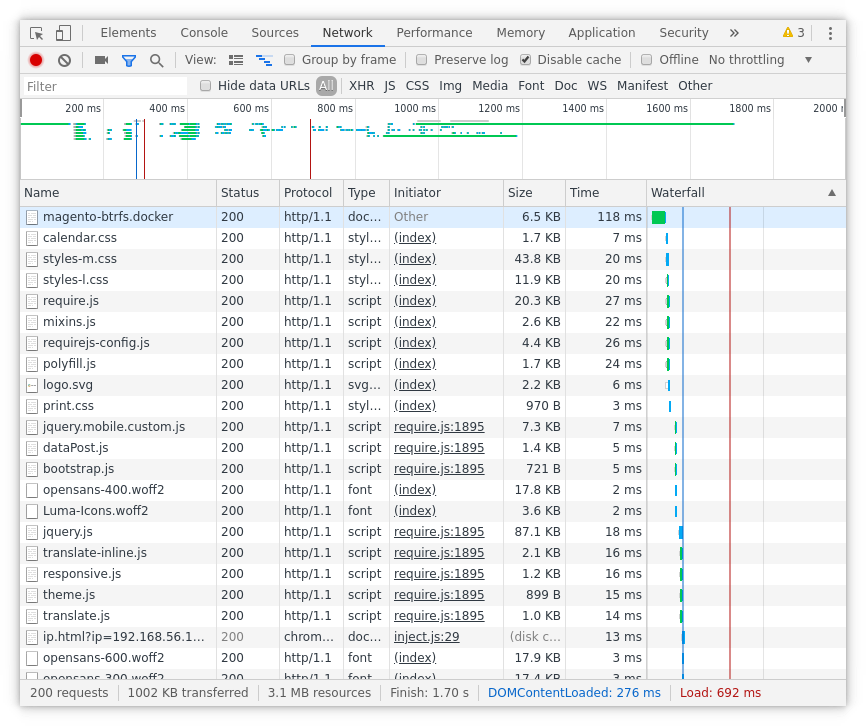866x726 pixels.
Task: Reverse Waterfall sorting with its arrow
Action: click(833, 192)
